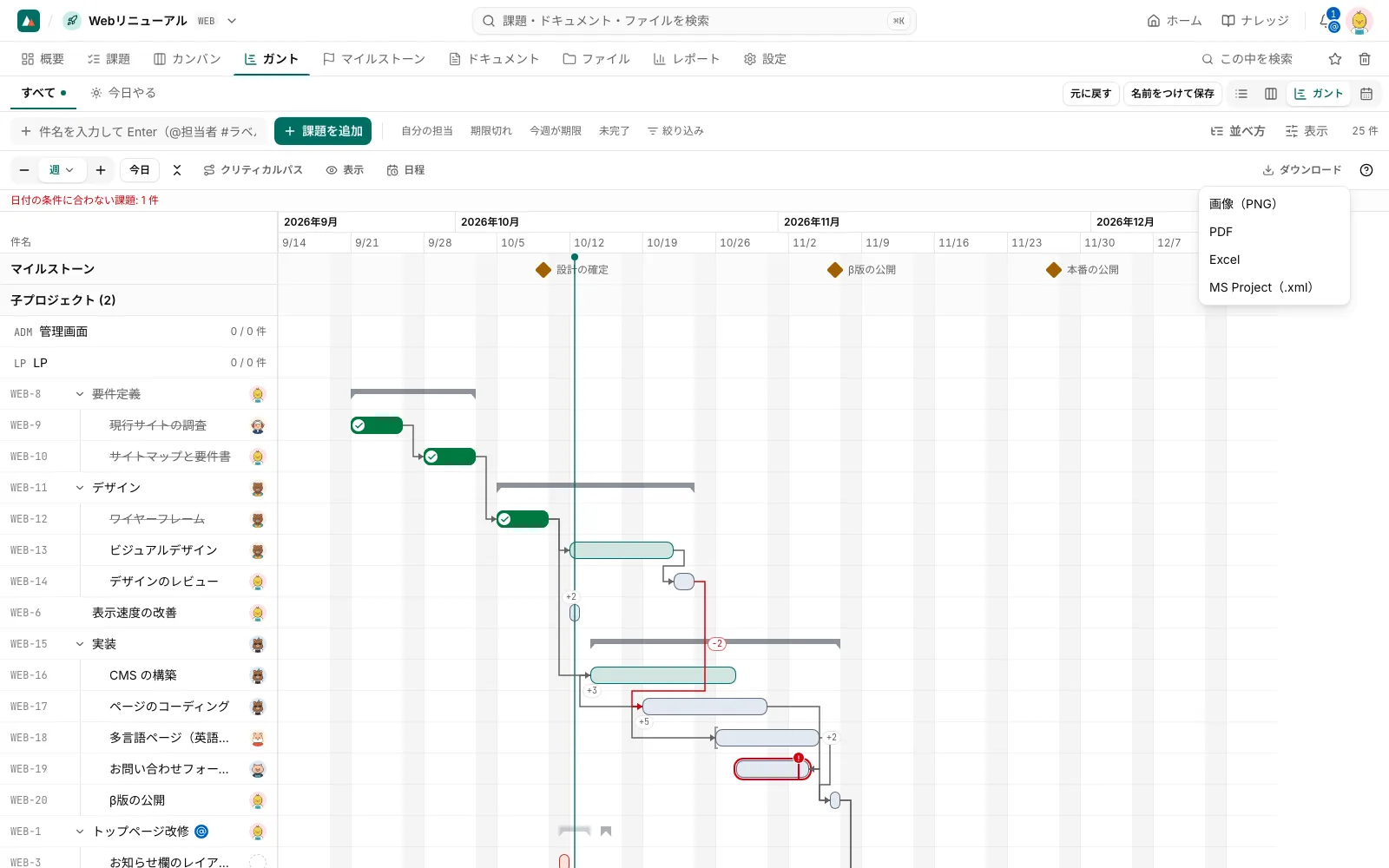Switch to calendar view icon
Image resolution: width=1389 pixels, height=868 pixels.
tap(1366, 94)
